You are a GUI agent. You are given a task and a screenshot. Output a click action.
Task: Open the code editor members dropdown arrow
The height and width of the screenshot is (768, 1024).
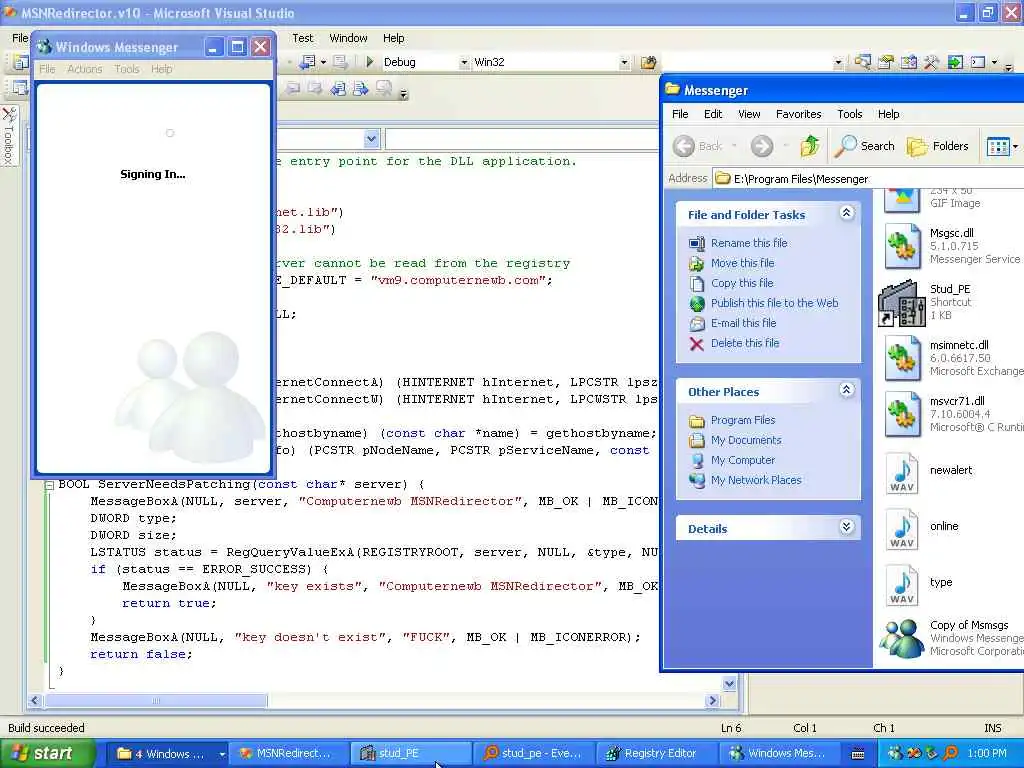pos(371,138)
